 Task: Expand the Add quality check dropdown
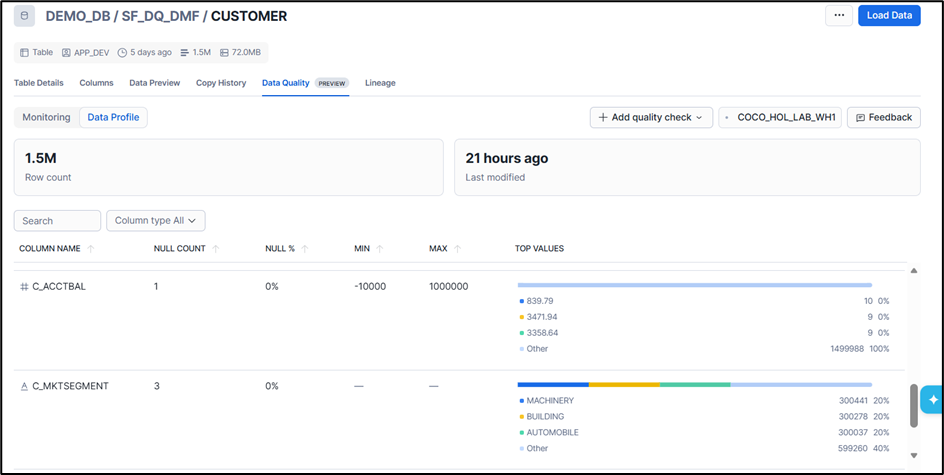coord(651,117)
